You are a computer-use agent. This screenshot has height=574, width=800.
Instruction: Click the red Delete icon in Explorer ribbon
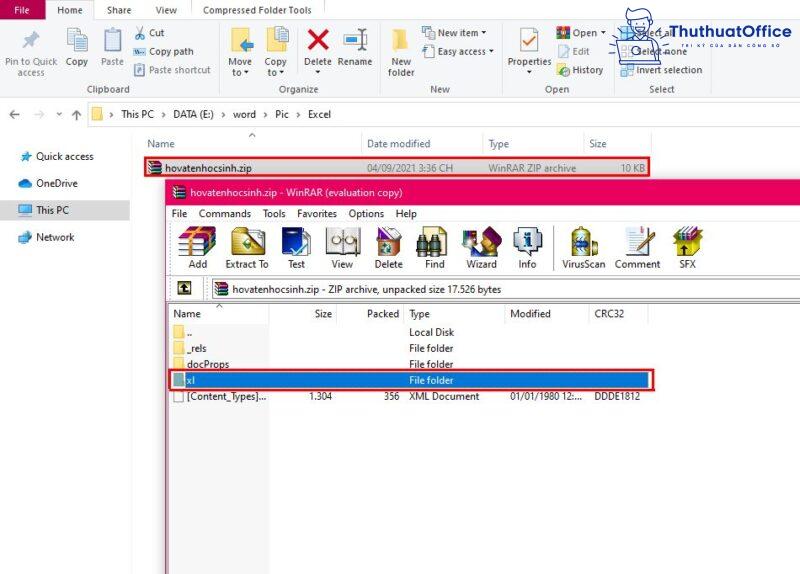tap(318, 41)
